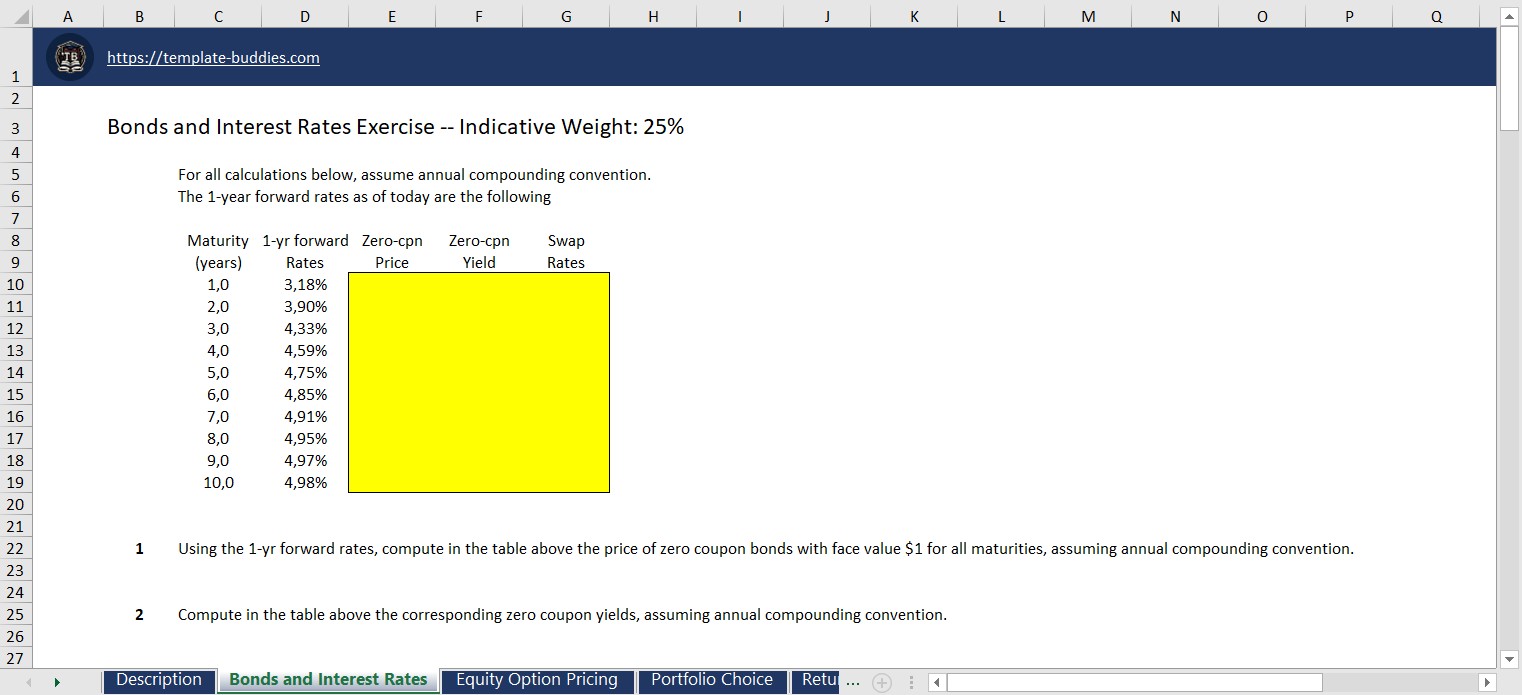
Task: Click the vertical ellipsis next to the scrollbar
Action: click(x=911, y=682)
